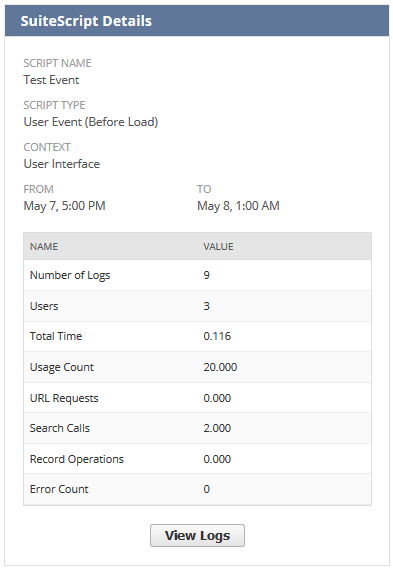
Task: Click the FROM field label
Action: pos(38,189)
